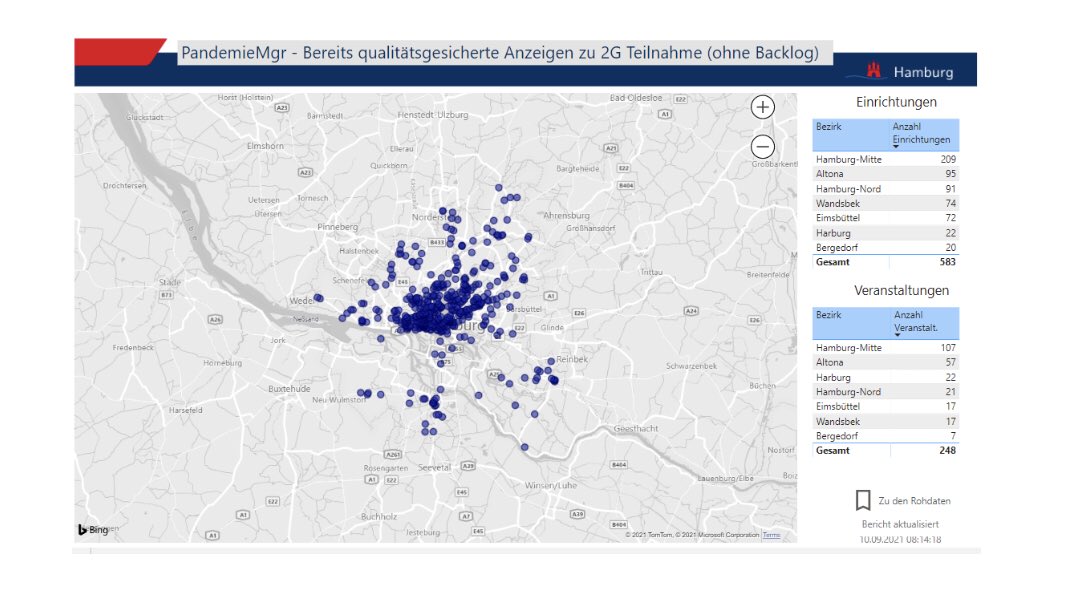The height and width of the screenshot is (600, 1078).
Task: Select Harburg row with 22 Einrichtungen
Action: 886,233
